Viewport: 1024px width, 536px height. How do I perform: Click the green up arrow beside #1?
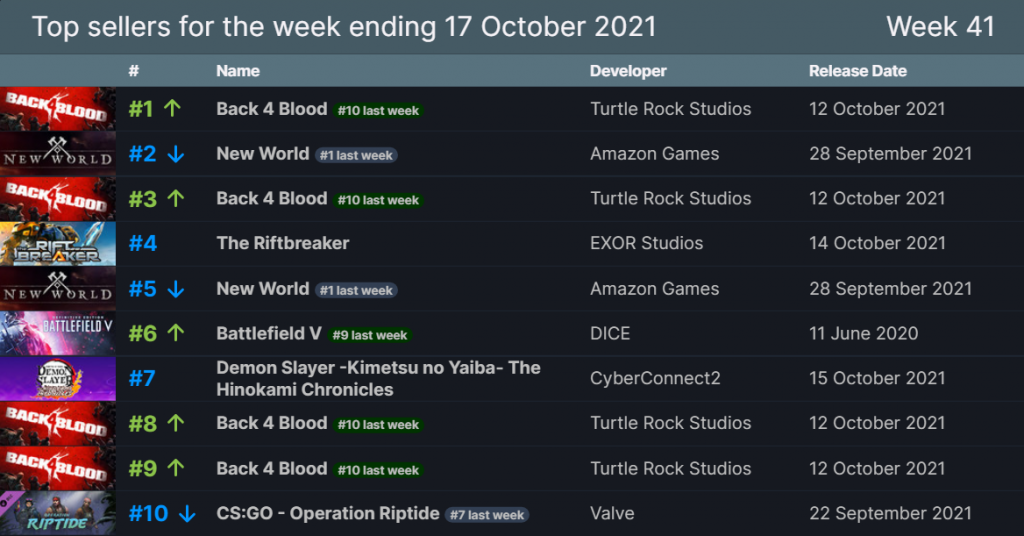[172, 108]
